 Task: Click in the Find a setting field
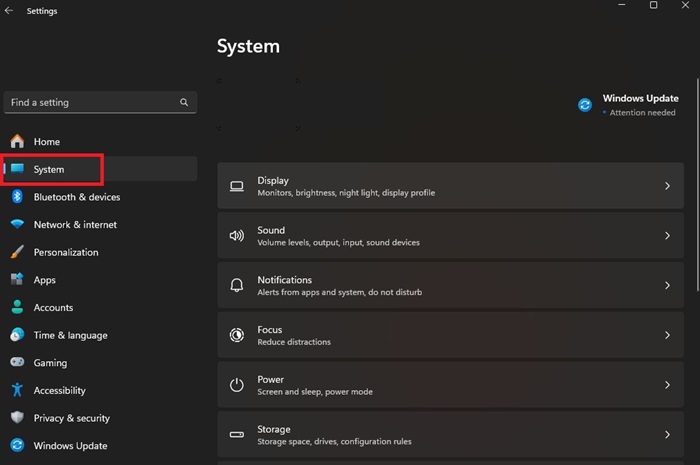coord(100,103)
